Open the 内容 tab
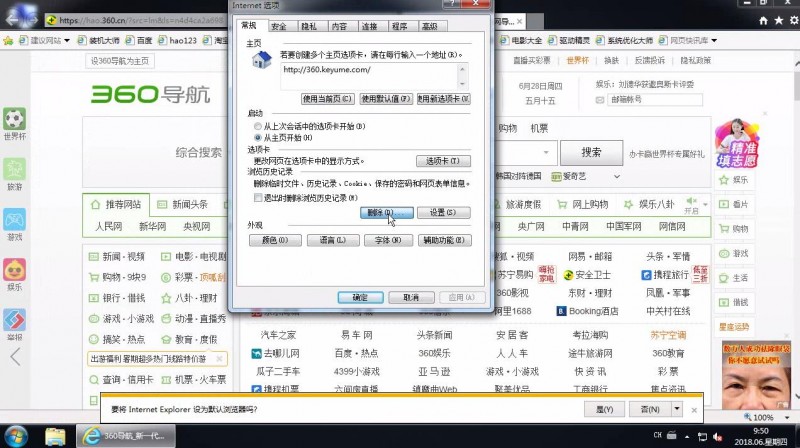The width and height of the screenshot is (800, 448). pyautogui.click(x=339, y=27)
